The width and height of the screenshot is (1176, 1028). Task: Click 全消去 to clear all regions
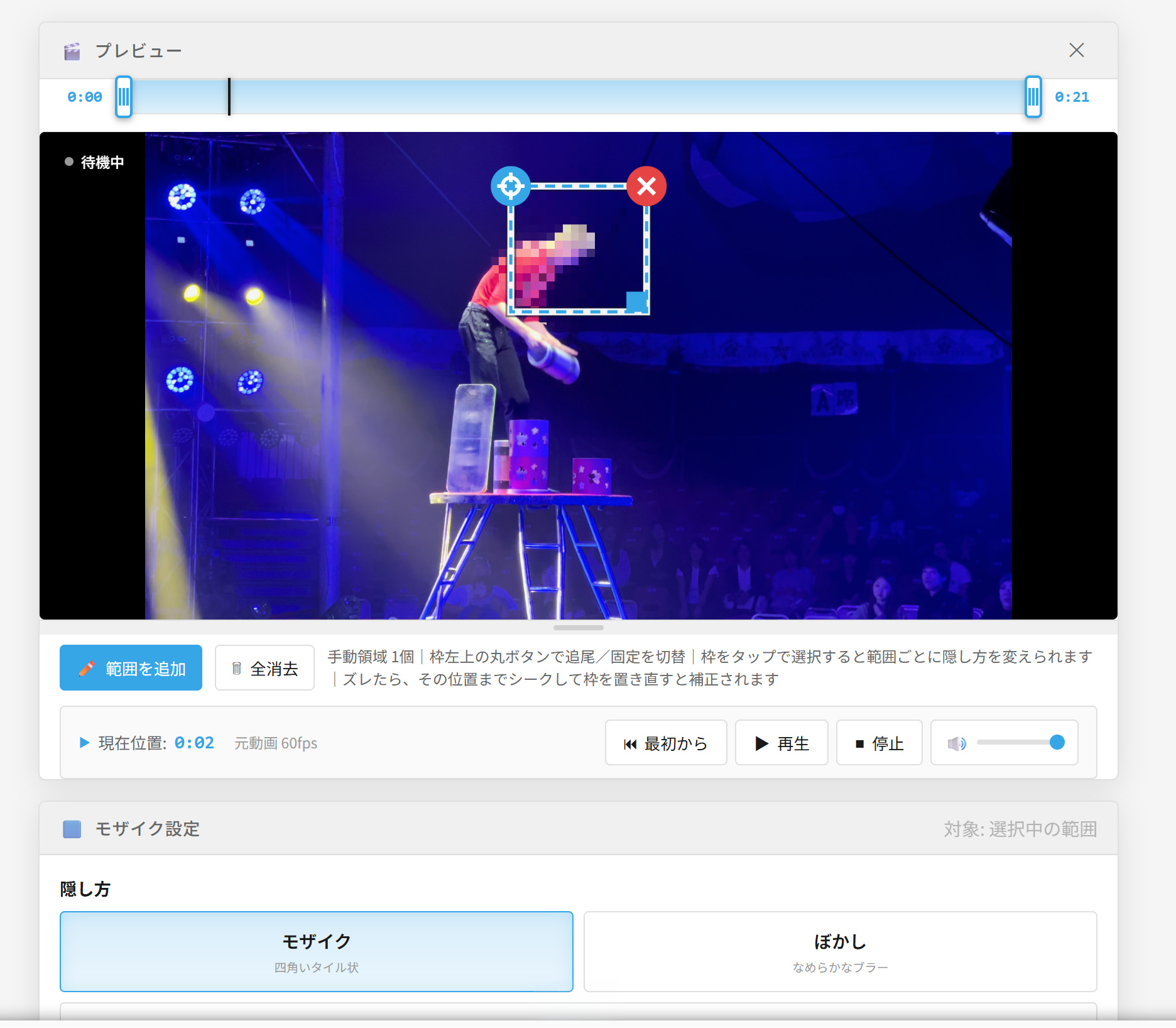point(264,668)
